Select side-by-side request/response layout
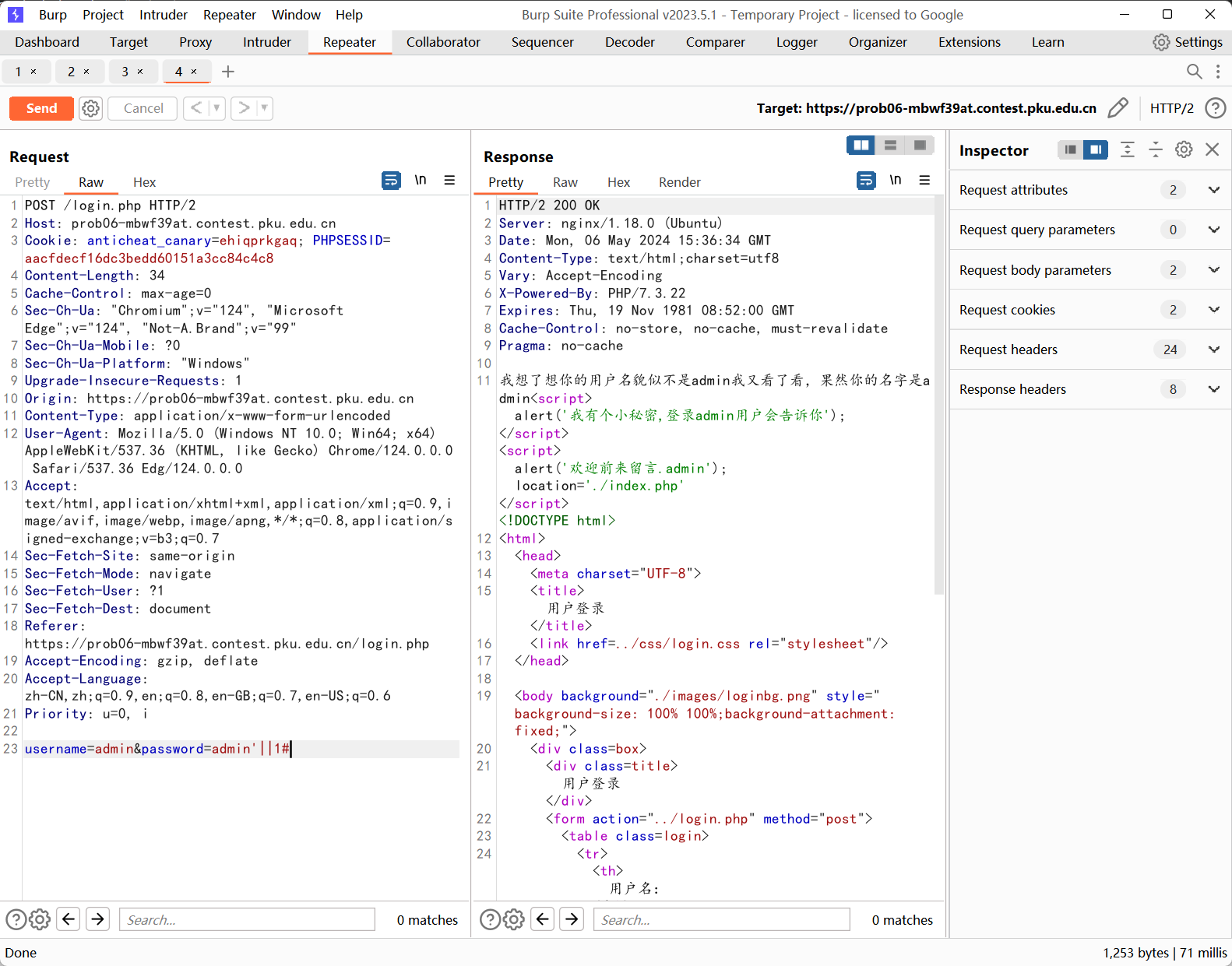The height and width of the screenshot is (966, 1232). click(861, 146)
